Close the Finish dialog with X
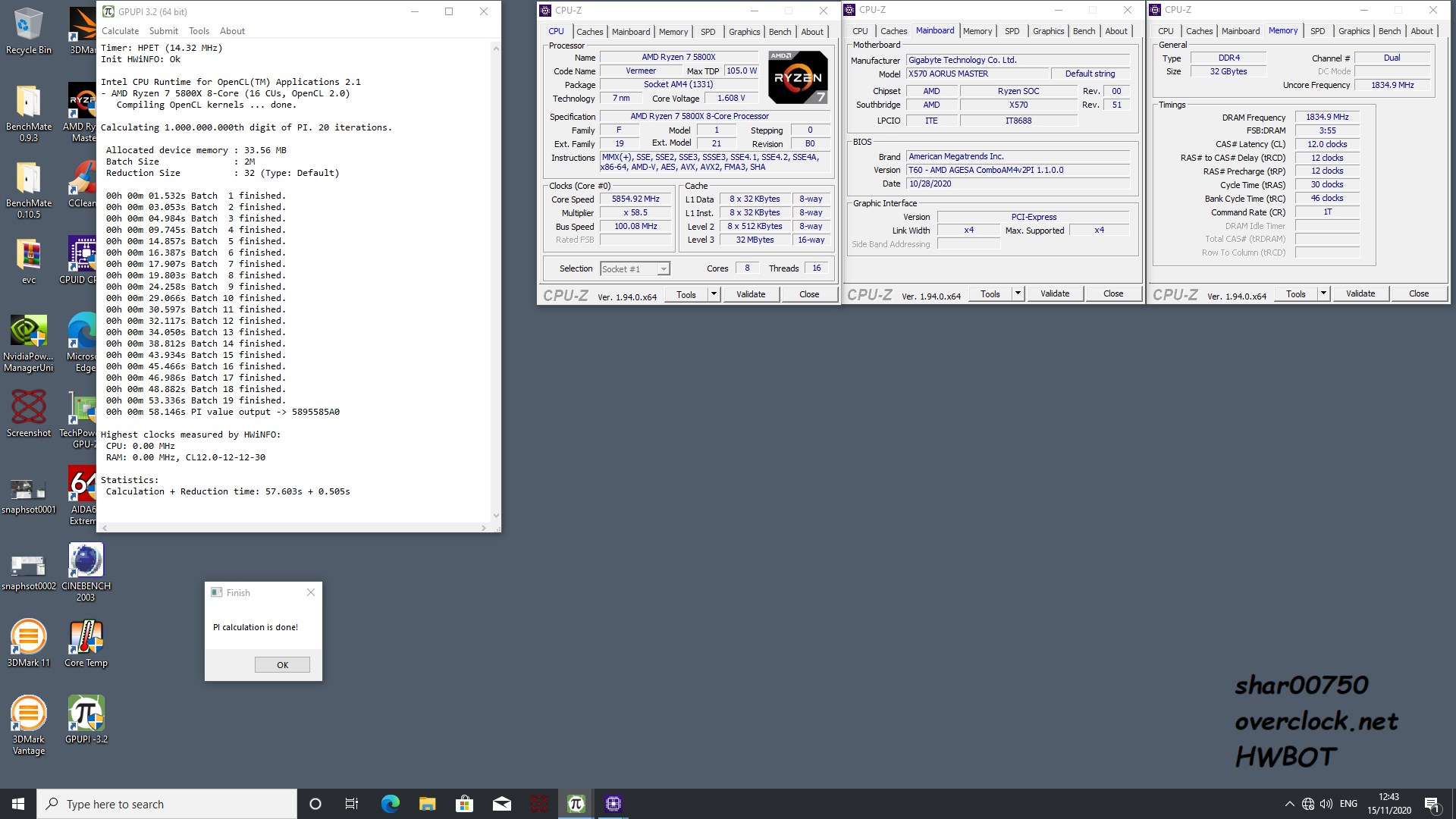Image resolution: width=1456 pixels, height=819 pixels. tap(310, 592)
